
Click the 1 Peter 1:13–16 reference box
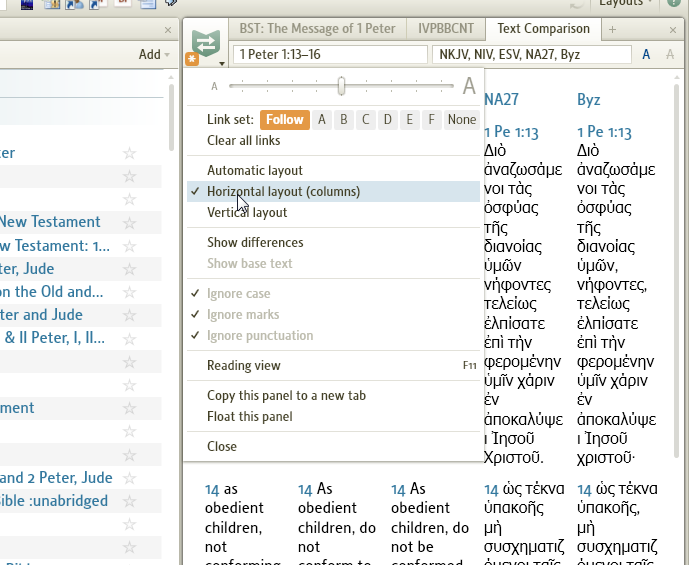(x=330, y=54)
